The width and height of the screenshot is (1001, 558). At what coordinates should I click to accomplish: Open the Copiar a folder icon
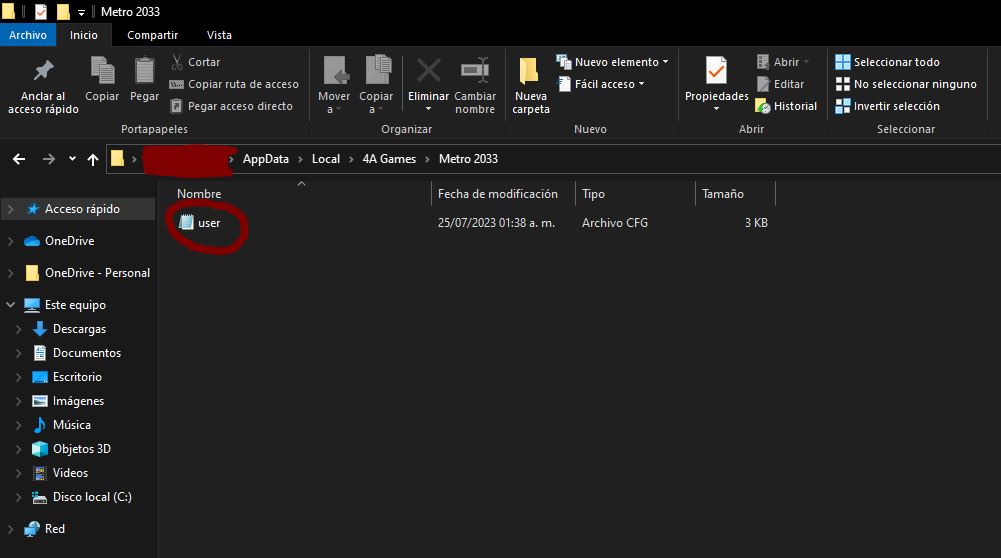point(377,70)
